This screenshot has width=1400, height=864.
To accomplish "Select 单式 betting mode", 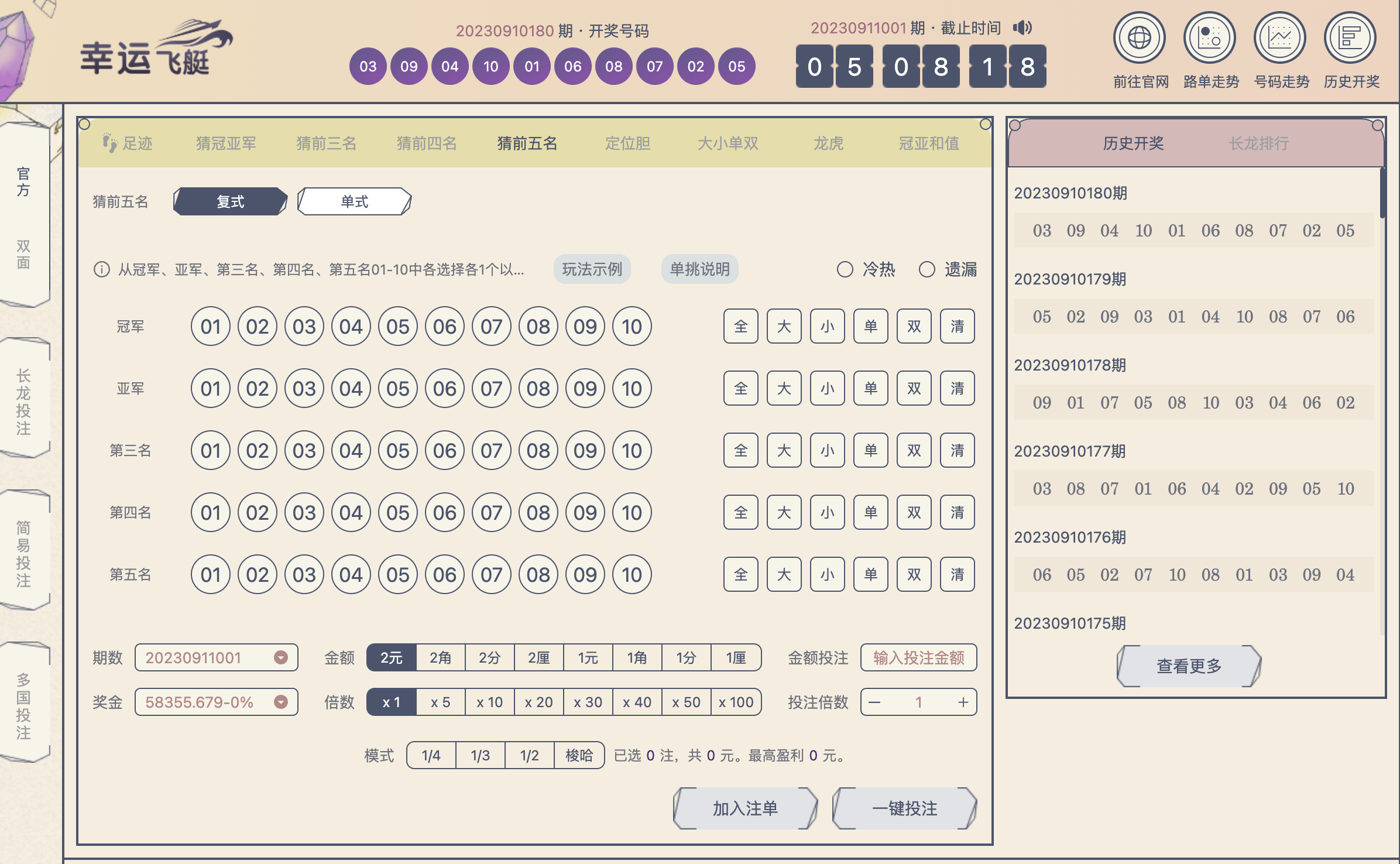I will point(355,201).
